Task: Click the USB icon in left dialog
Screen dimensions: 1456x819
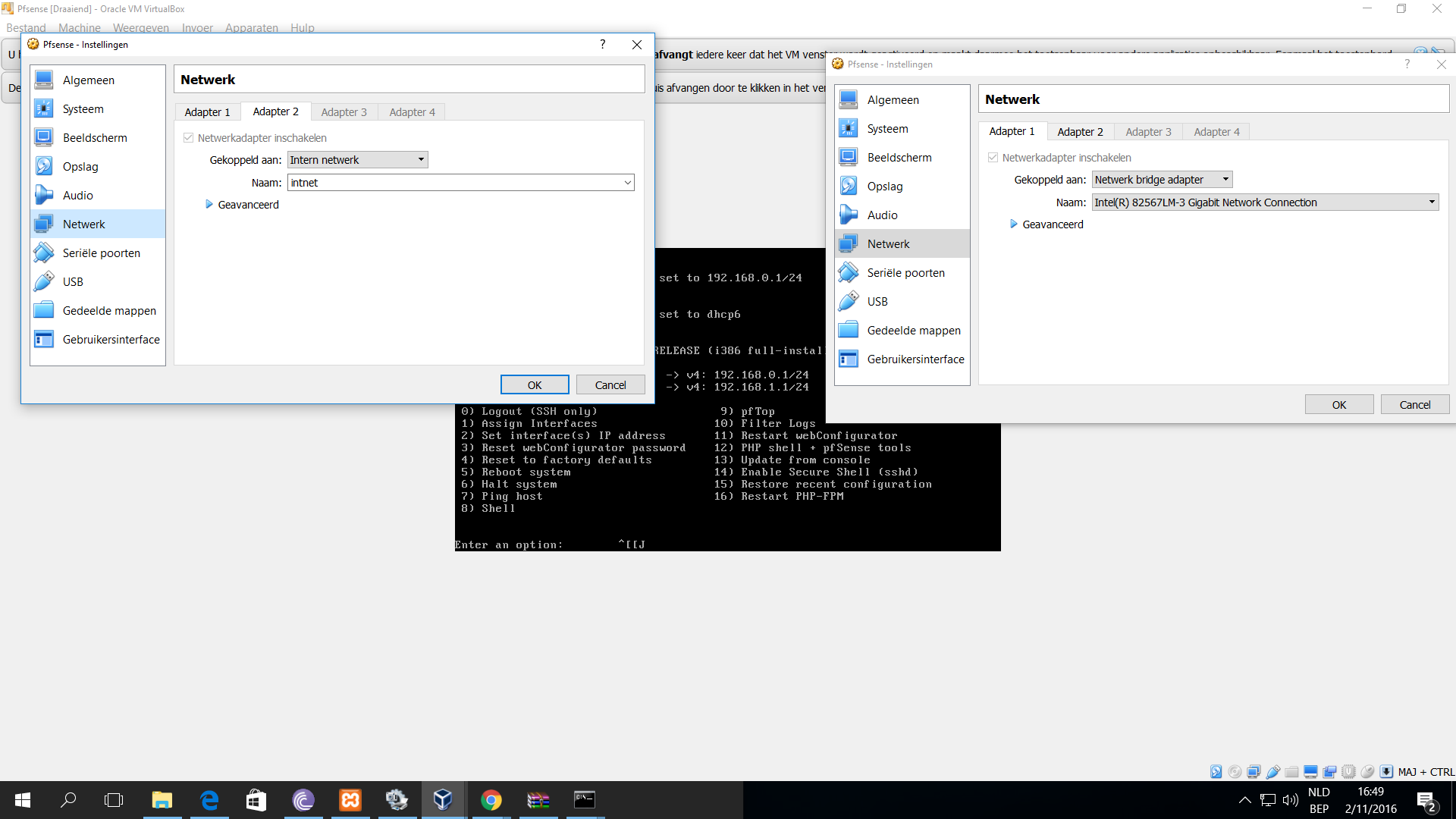Action: pos(44,282)
